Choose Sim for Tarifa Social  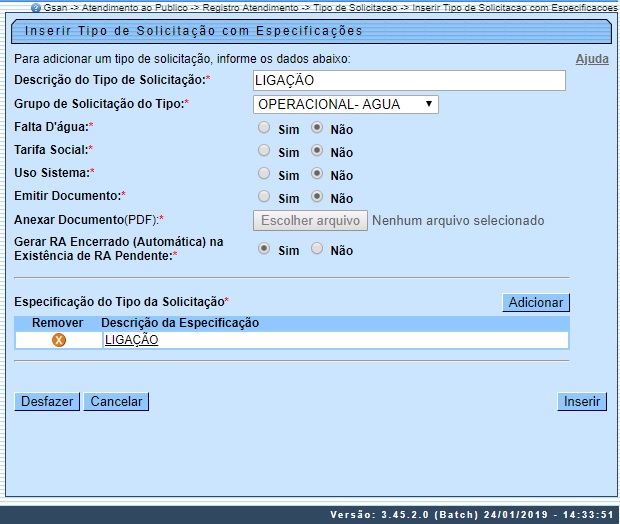tap(264, 151)
